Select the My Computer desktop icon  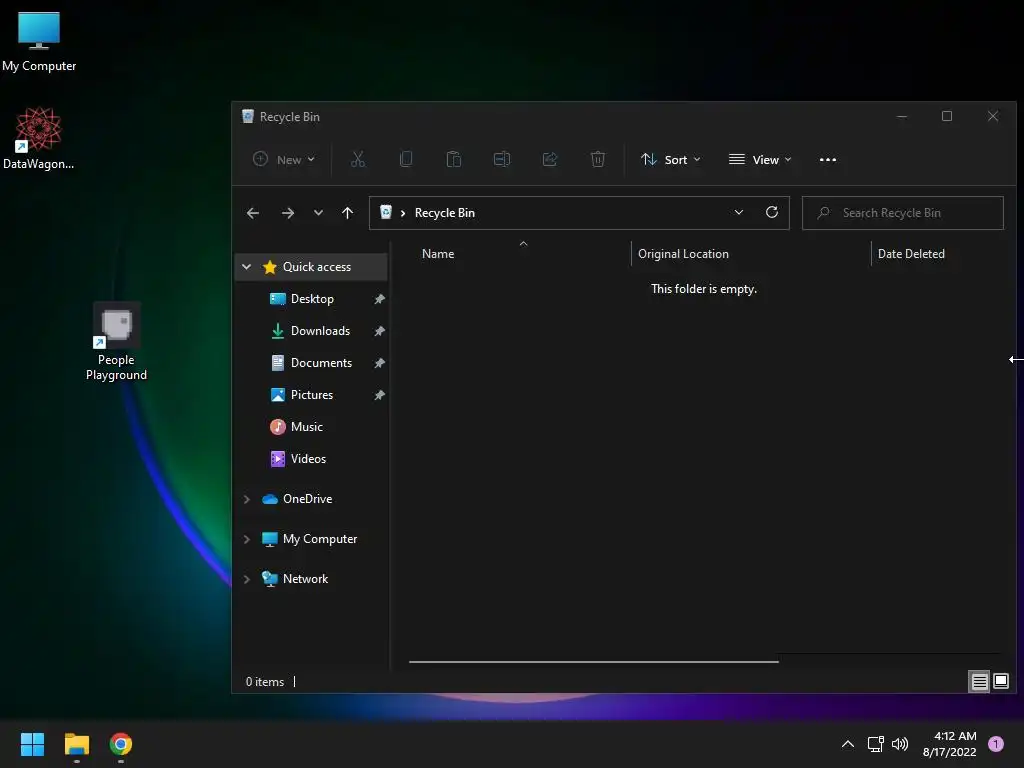coord(39,42)
